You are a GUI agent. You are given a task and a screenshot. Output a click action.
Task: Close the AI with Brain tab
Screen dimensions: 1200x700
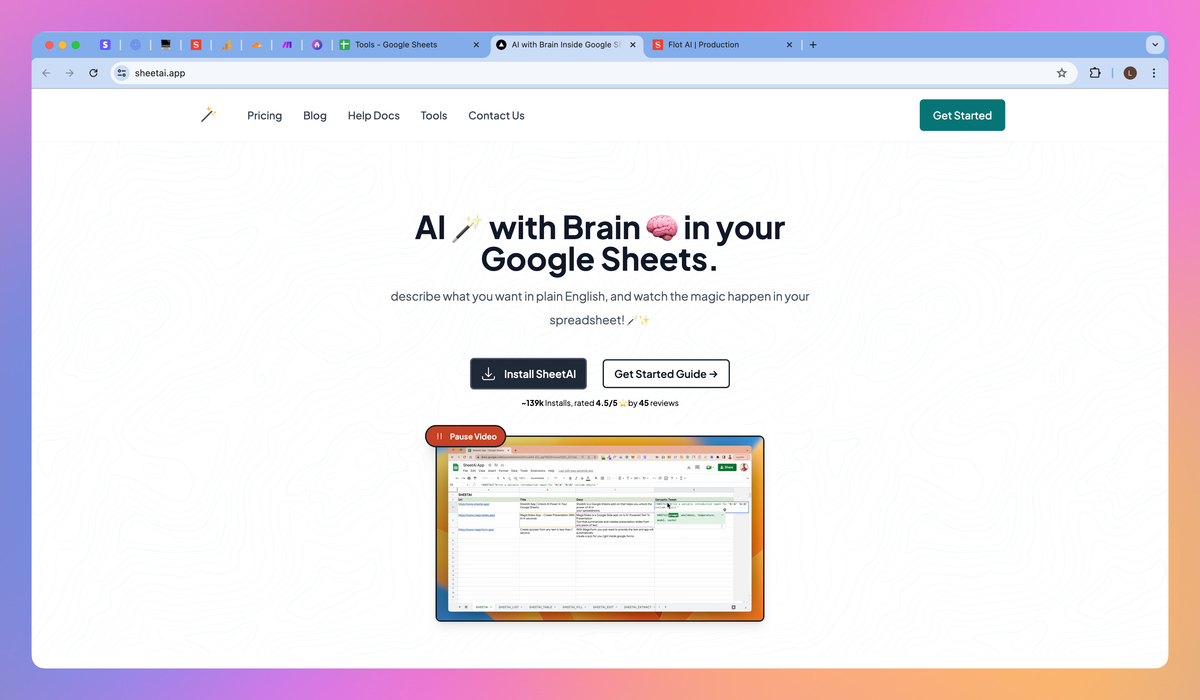632,45
